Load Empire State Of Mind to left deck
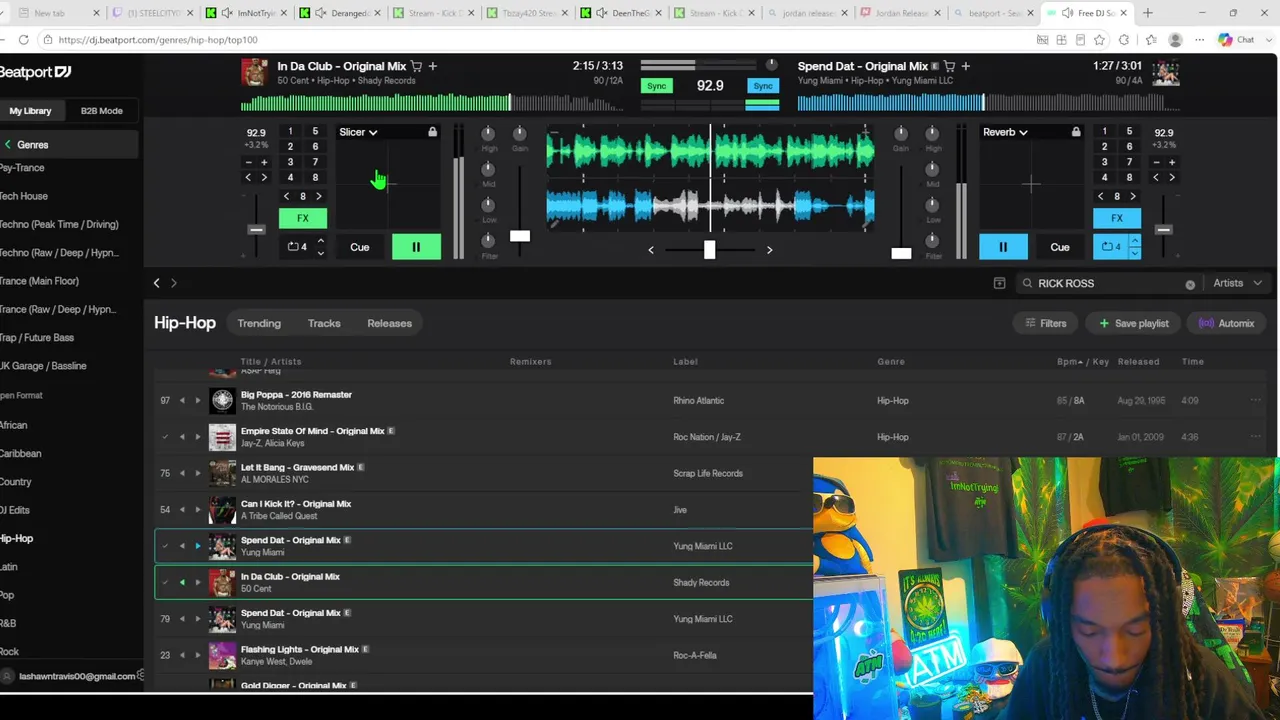1280x720 pixels. point(182,437)
